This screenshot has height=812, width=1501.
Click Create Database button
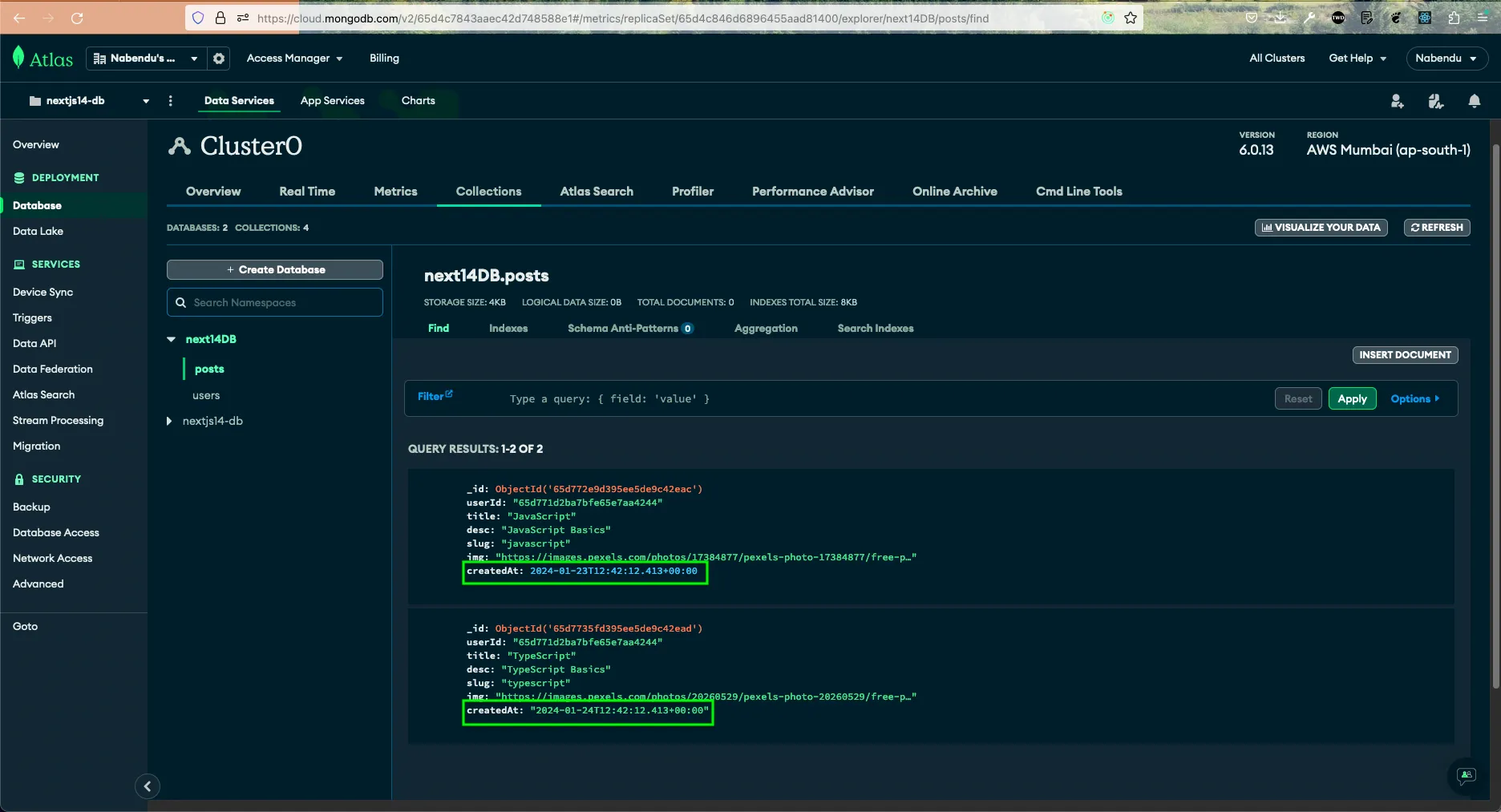pyautogui.click(x=275, y=269)
